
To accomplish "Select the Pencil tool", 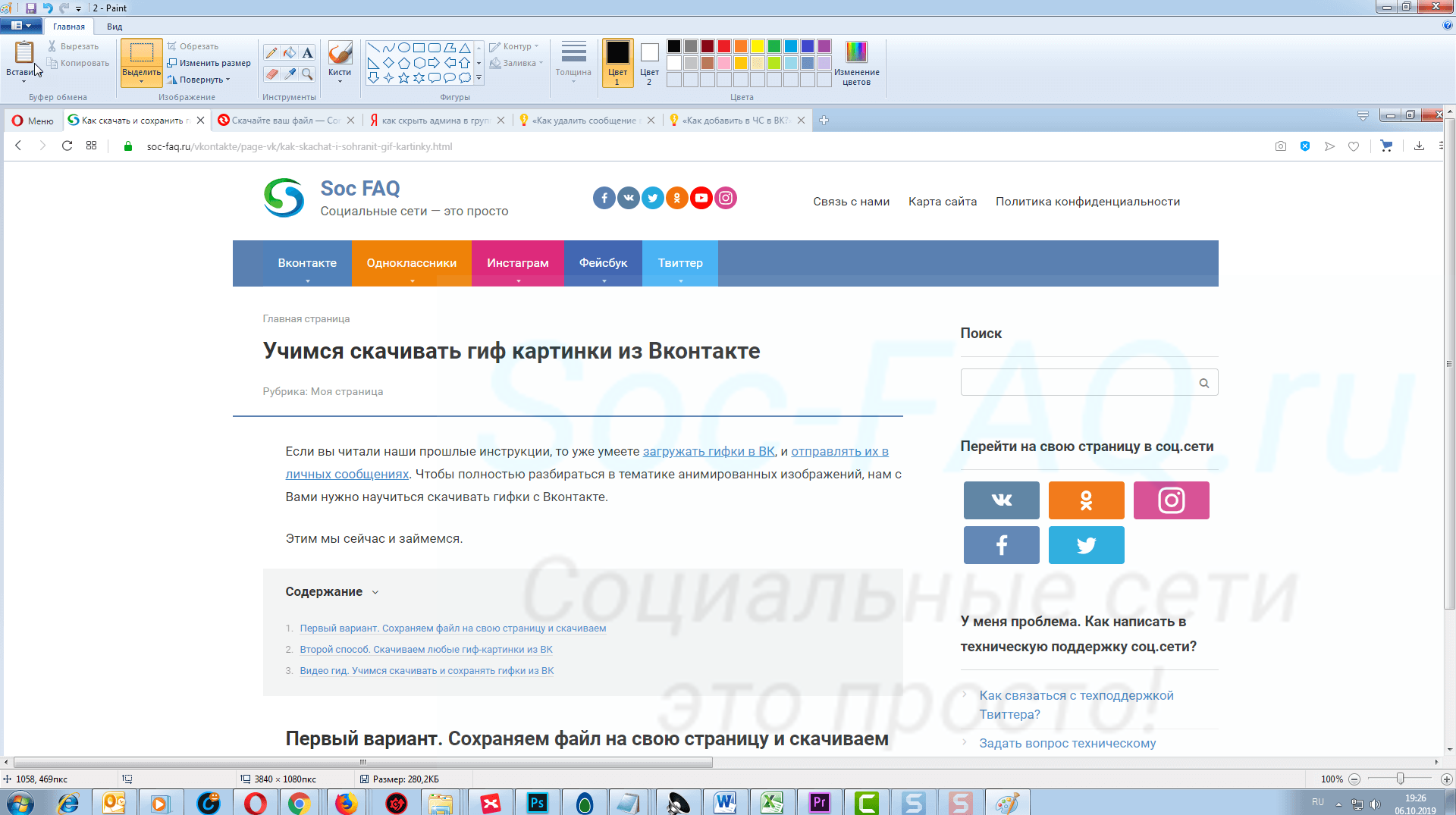I will pos(271,52).
